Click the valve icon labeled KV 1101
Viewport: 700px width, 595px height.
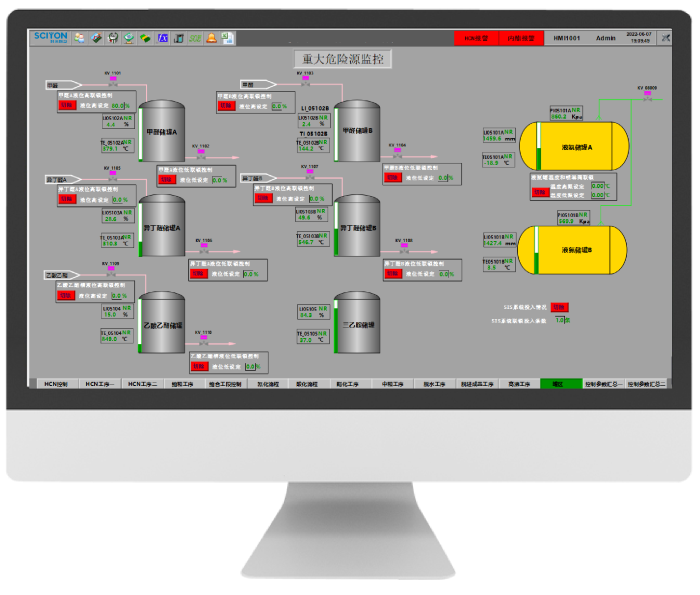coord(112,80)
